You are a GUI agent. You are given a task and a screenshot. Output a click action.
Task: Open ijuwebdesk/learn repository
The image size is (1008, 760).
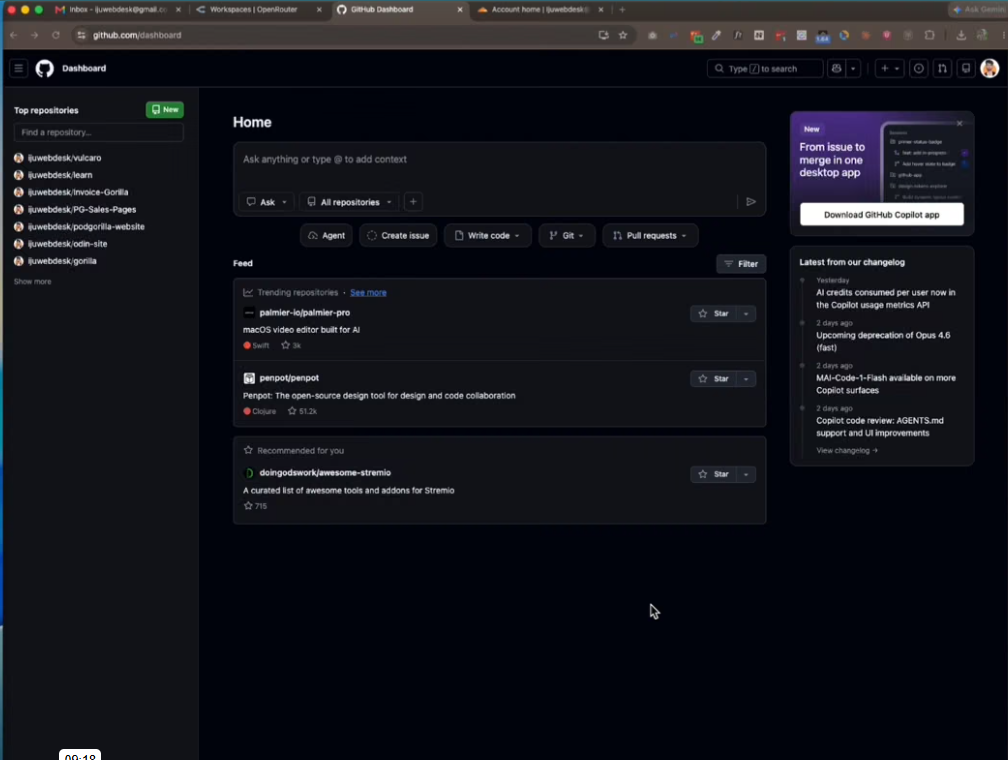click(60, 175)
